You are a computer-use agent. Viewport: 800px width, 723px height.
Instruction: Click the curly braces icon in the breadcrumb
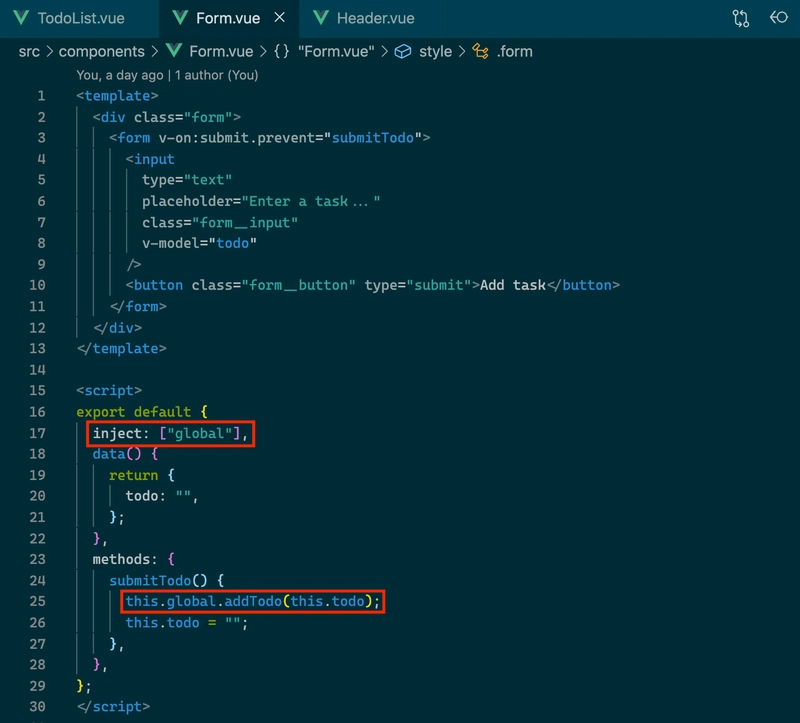tap(282, 51)
